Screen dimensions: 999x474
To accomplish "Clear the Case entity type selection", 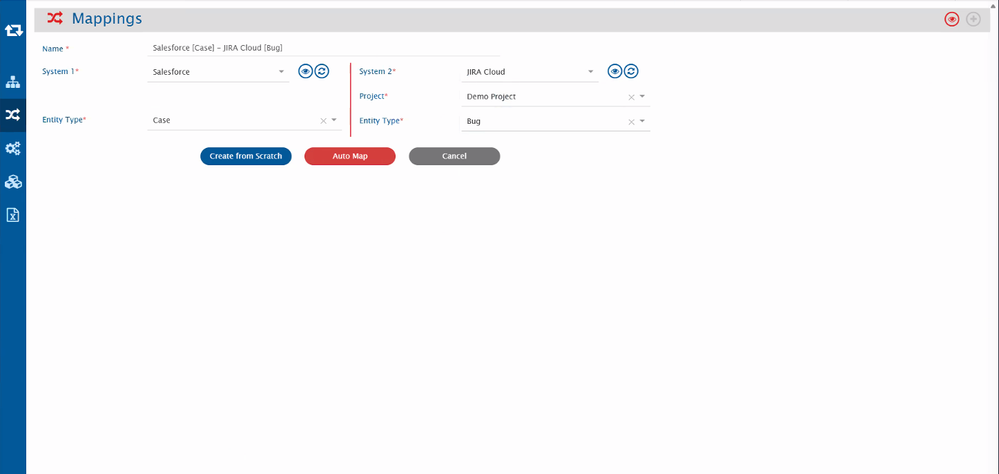I will [323, 120].
